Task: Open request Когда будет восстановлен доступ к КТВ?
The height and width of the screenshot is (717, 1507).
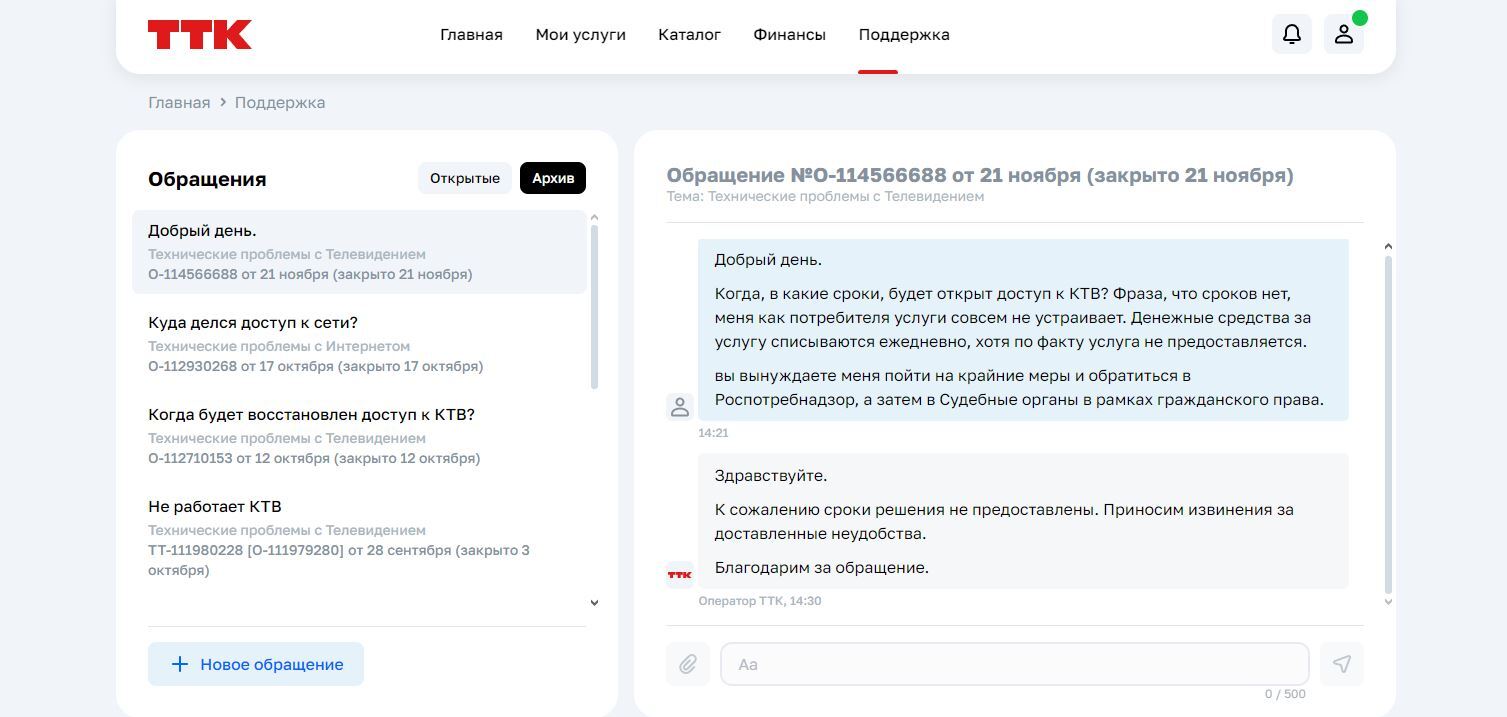Action: pos(359,436)
